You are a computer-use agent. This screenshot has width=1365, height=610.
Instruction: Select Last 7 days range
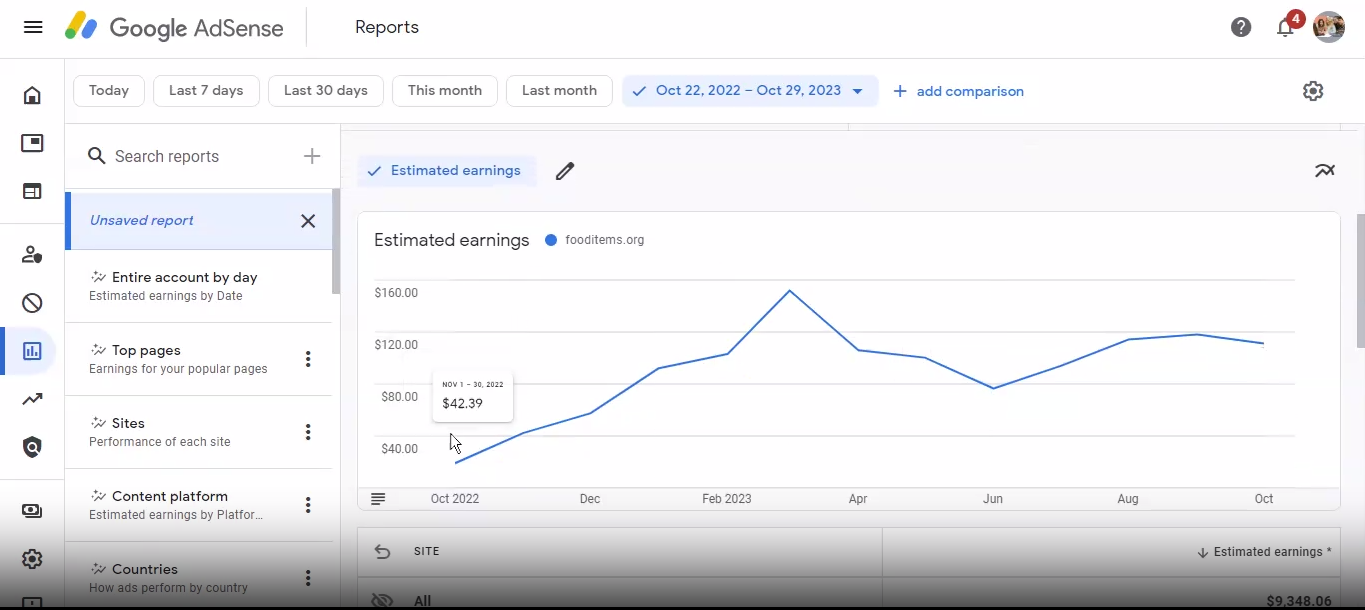tap(206, 91)
